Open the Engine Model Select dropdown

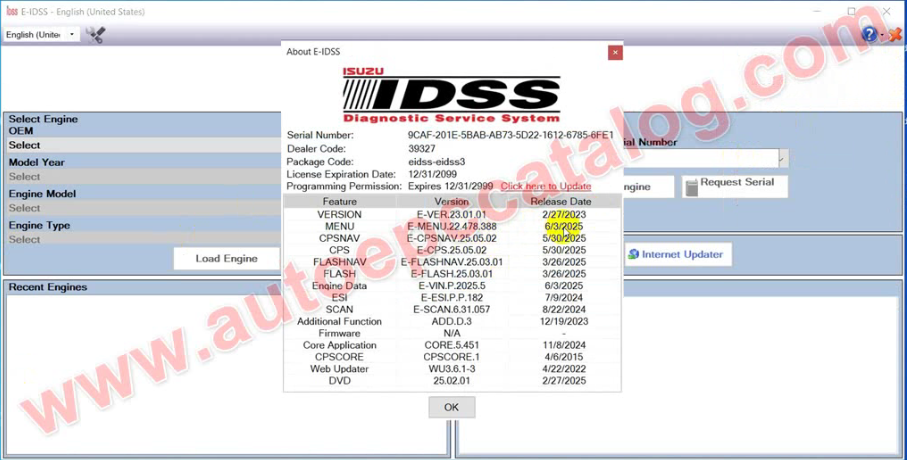coord(143,208)
